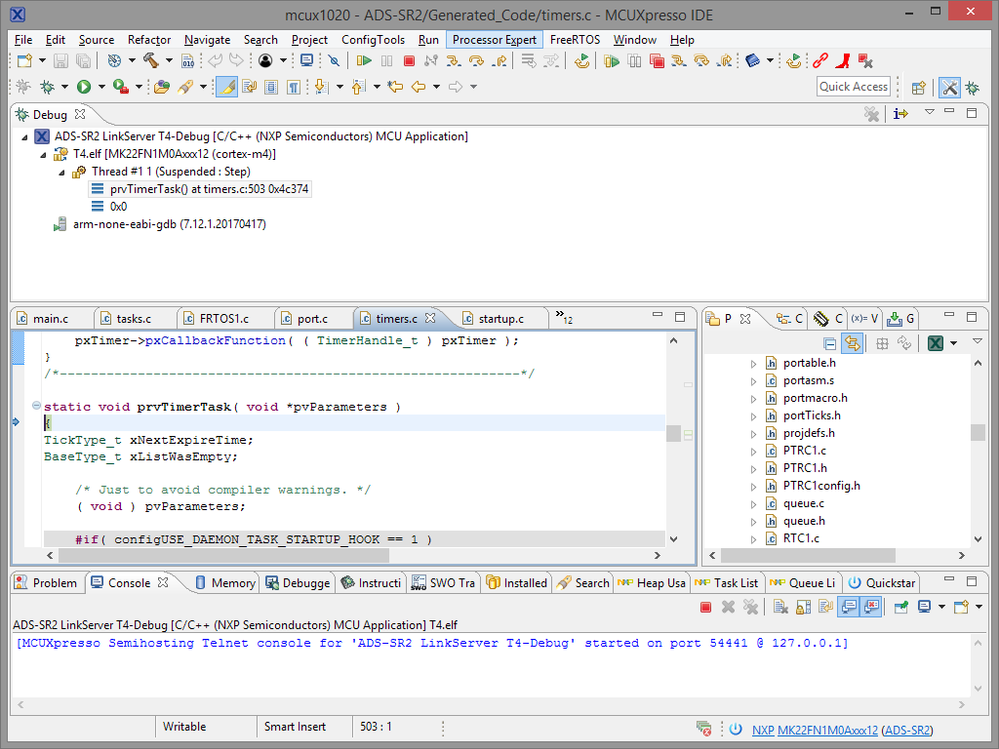Switch to the Debug perspective bug icon
This screenshot has width=999, height=749.
point(972,88)
